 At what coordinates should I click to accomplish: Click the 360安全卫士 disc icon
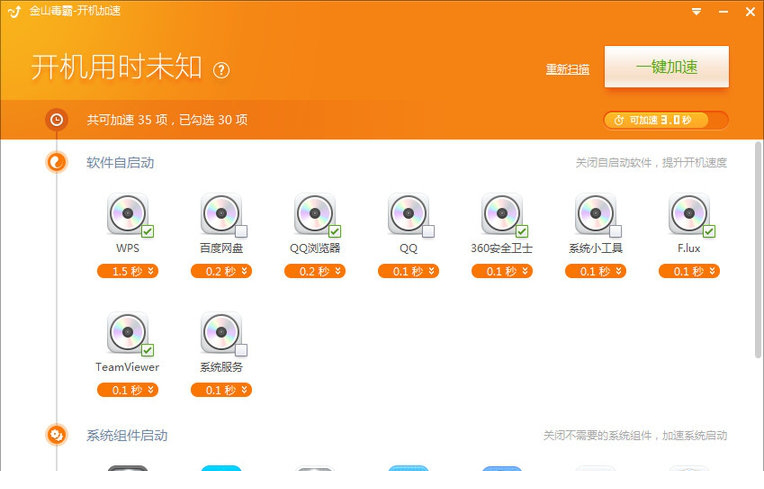(502, 213)
